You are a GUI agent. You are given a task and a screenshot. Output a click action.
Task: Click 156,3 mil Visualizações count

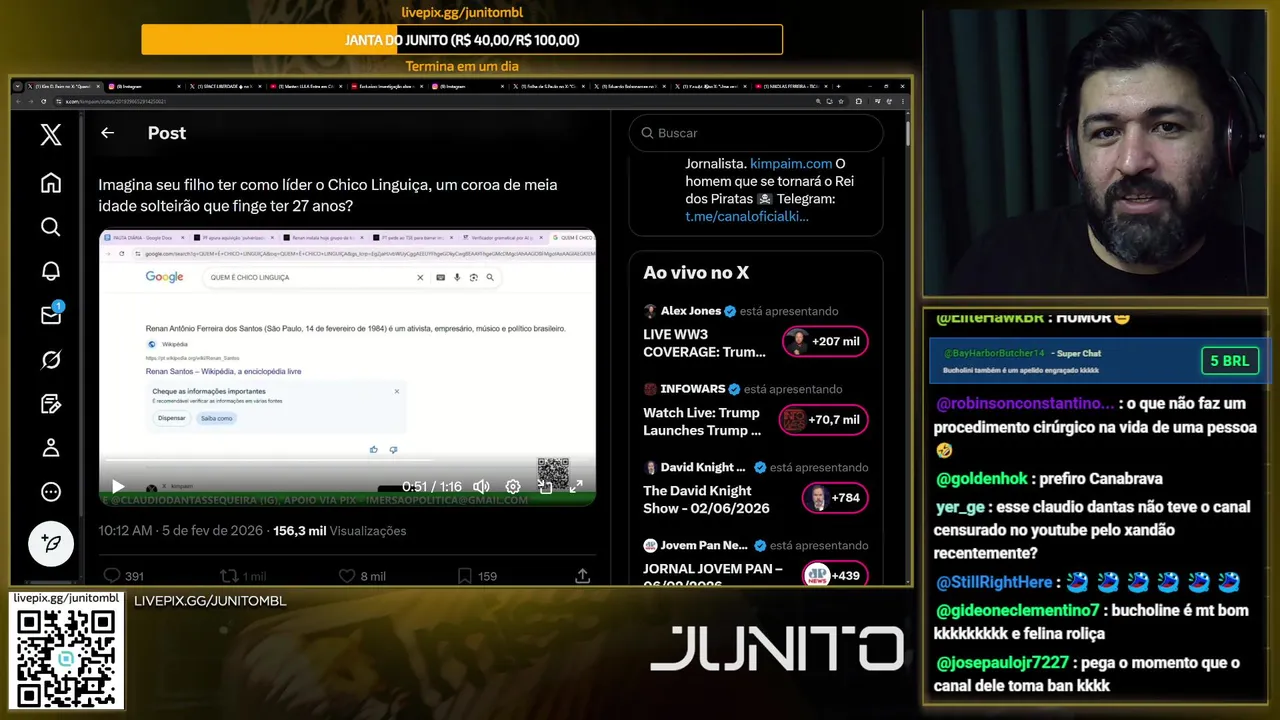point(339,531)
